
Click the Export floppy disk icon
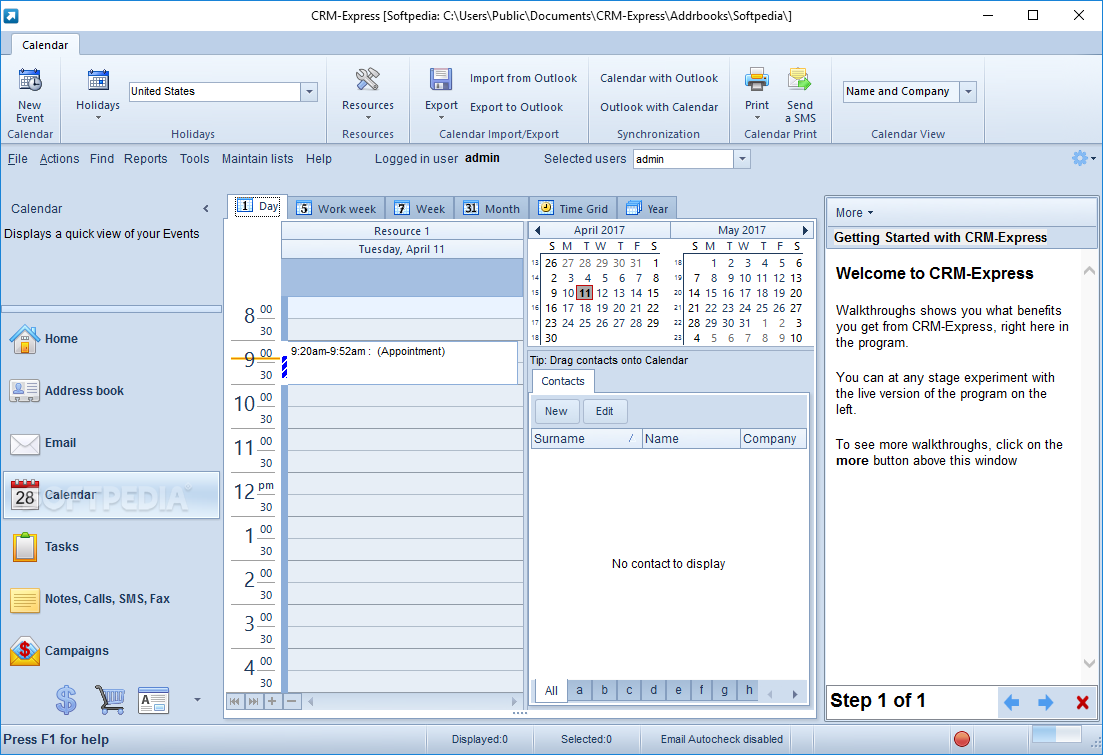(441, 80)
